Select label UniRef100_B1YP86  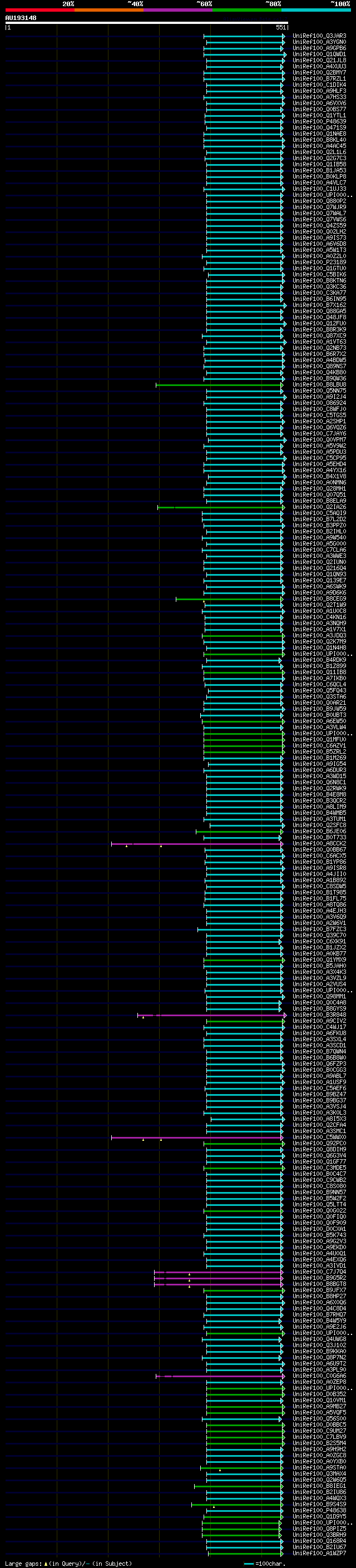point(319,862)
